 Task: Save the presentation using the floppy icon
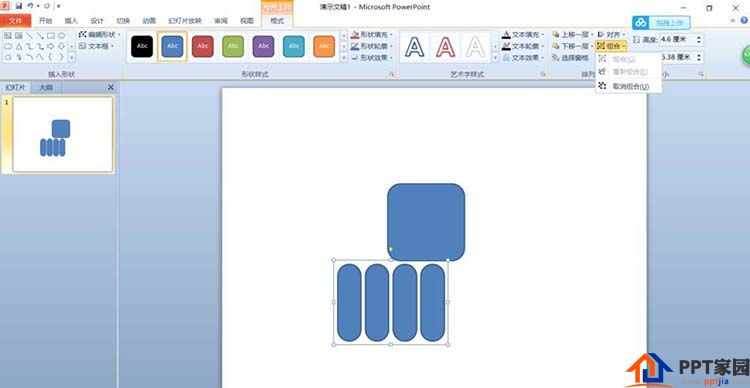tap(18, 6)
